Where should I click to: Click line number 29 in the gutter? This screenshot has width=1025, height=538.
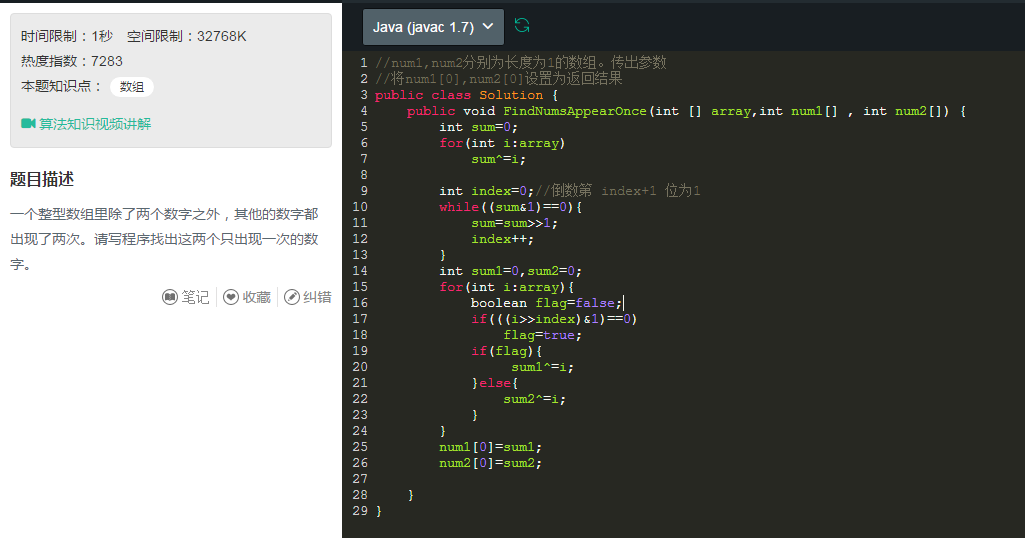pyautogui.click(x=360, y=511)
